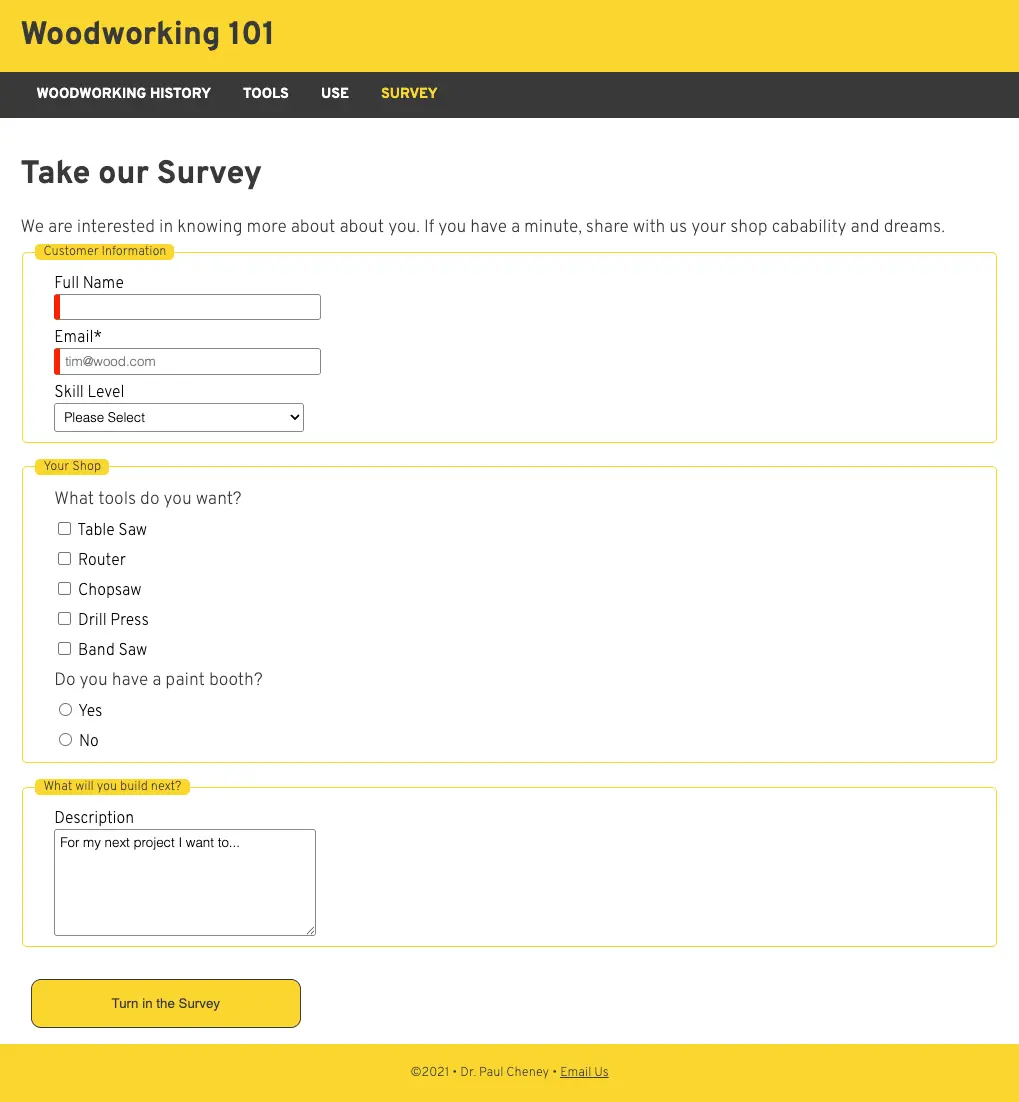Choose Yes for paint booth

(x=65, y=710)
